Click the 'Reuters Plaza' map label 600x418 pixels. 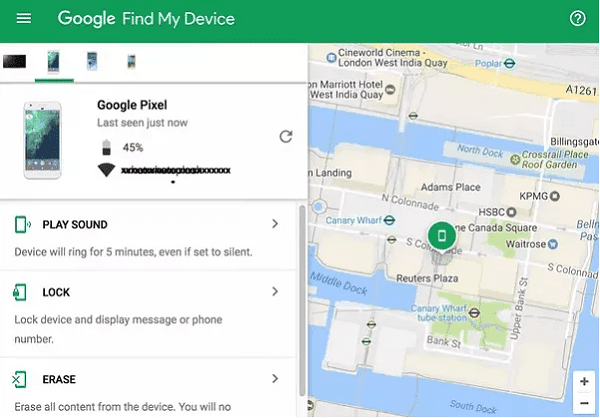[x=427, y=278]
